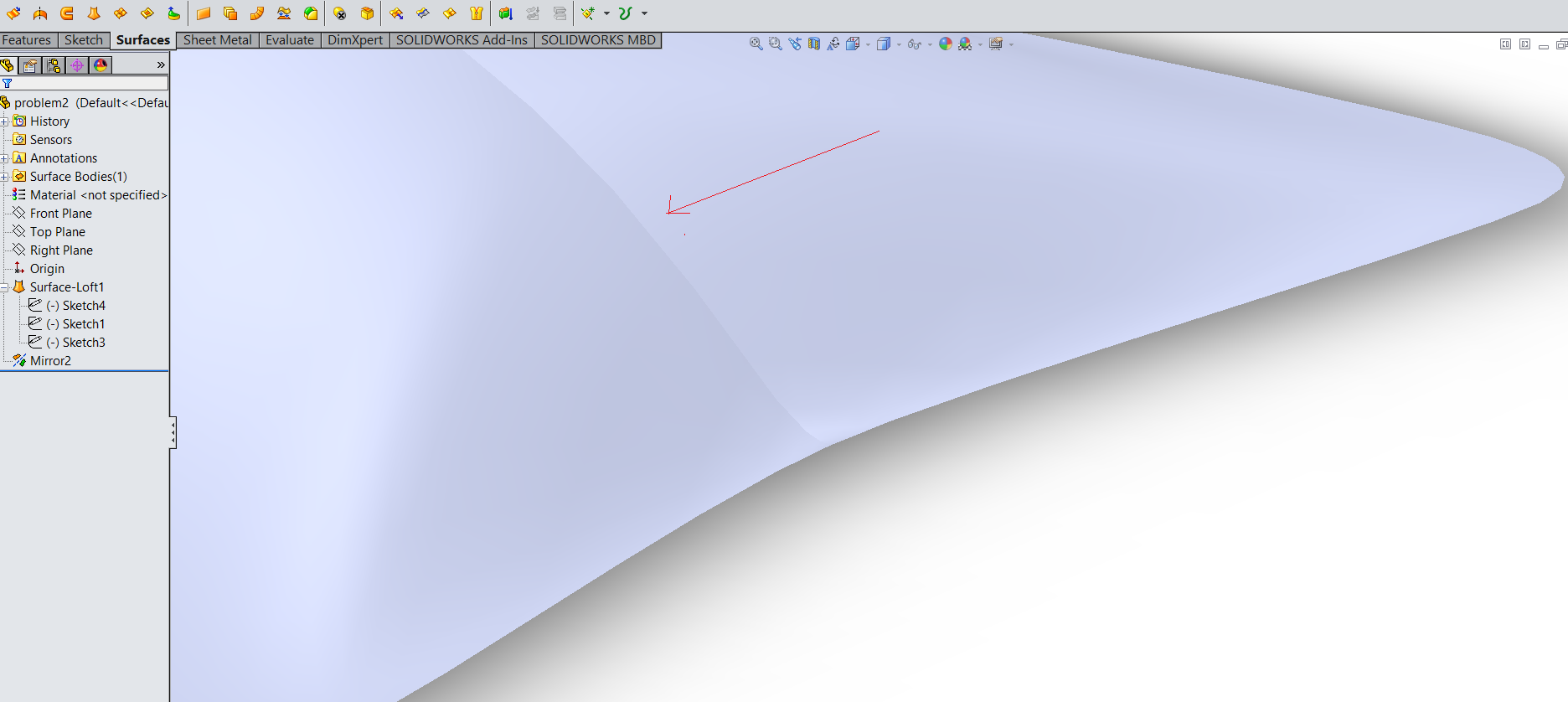1568x702 pixels.
Task: Toggle Section View icon
Action: pos(813,44)
